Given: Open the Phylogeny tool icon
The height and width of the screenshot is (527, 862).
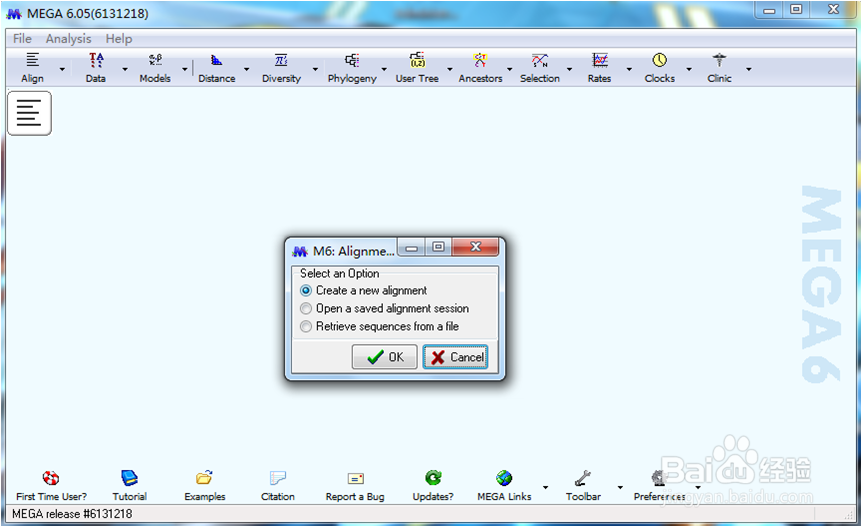Looking at the screenshot, I should pyautogui.click(x=352, y=60).
